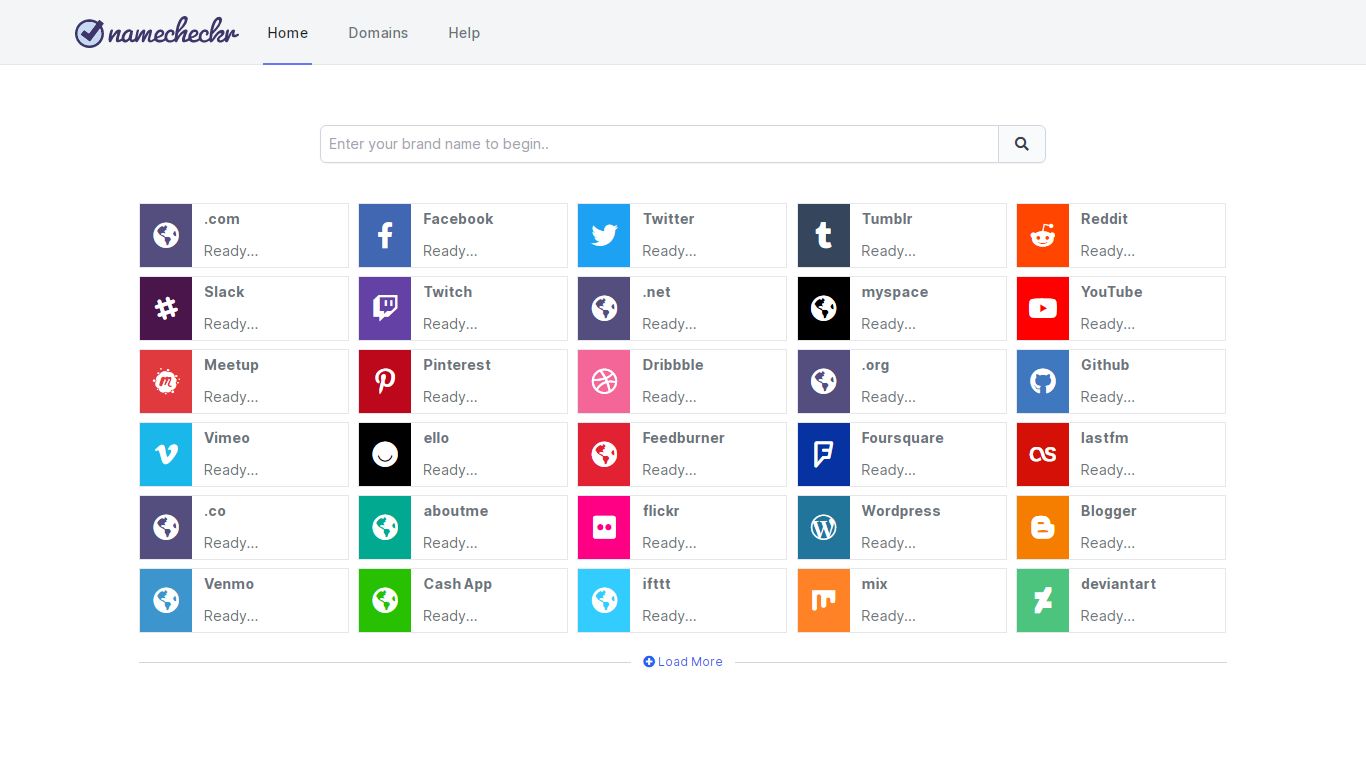Click the myspace icon
Image resolution: width=1366 pixels, height=768 pixels.
tap(824, 309)
